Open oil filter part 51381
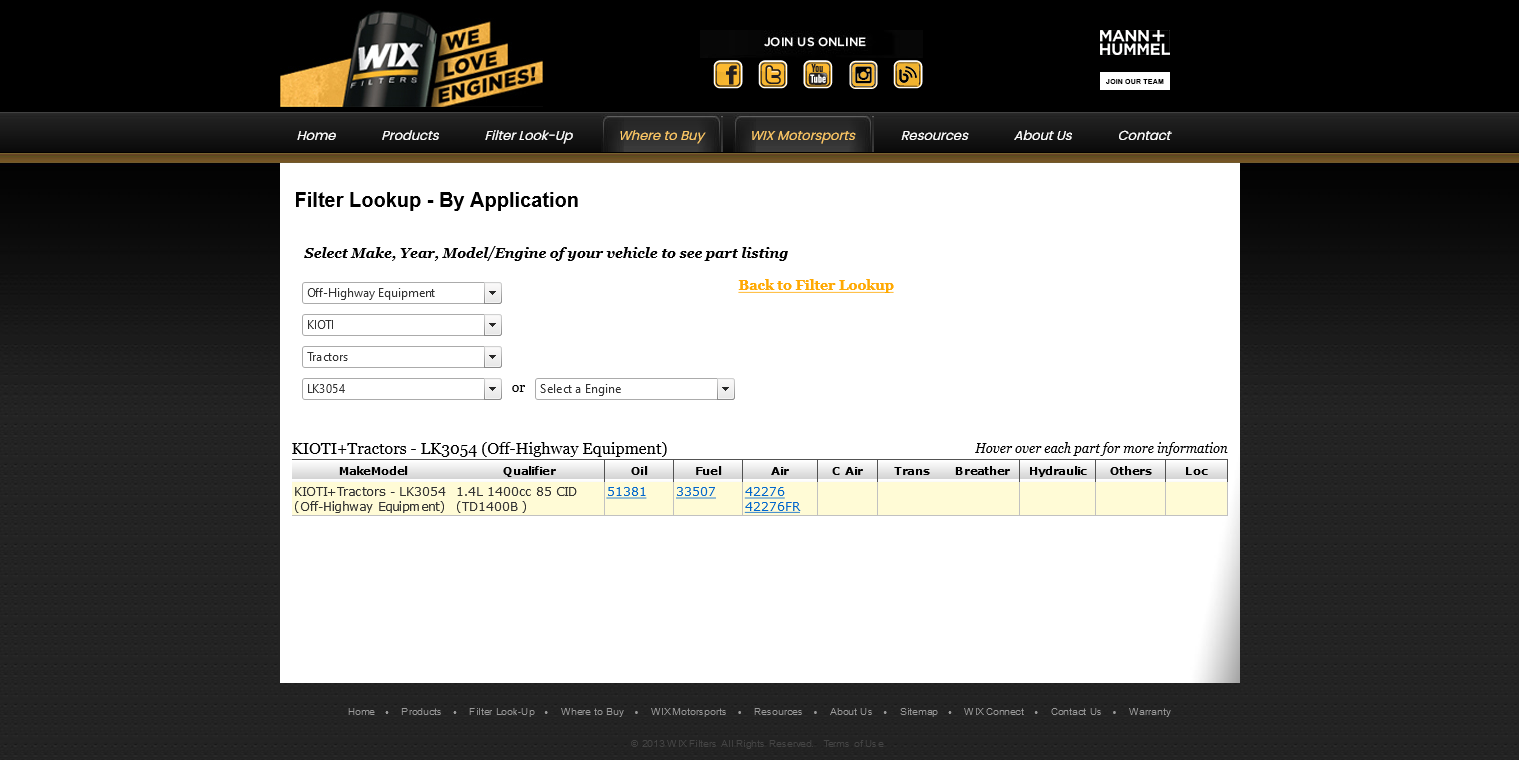1519x760 pixels. (626, 492)
